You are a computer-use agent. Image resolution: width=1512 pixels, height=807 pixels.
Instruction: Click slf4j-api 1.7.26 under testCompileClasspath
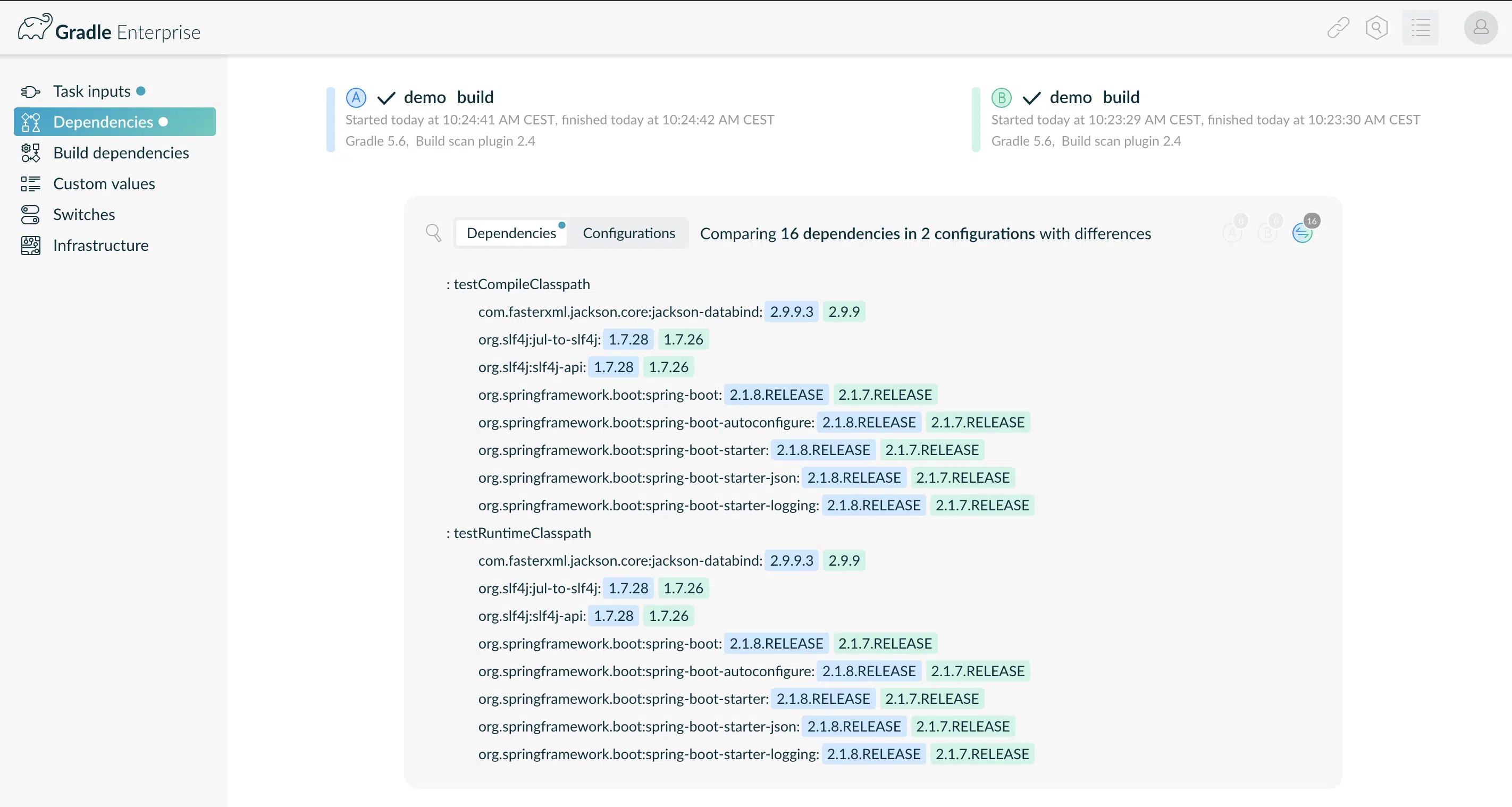point(668,367)
